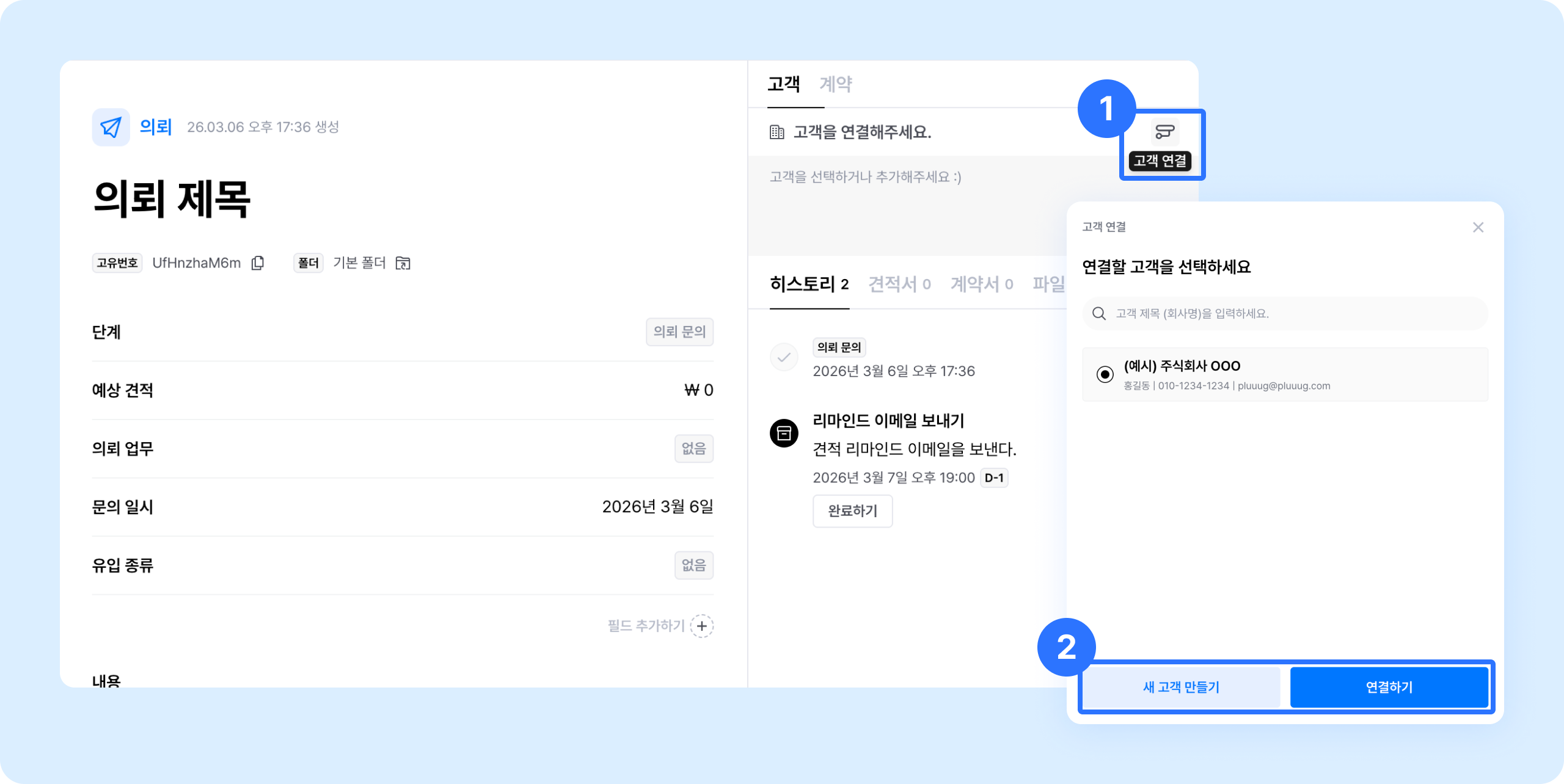Viewport: 1564px width, 784px height.
Task: Select the (예시) 주식회사 OOO radio button
Action: [x=1105, y=374]
